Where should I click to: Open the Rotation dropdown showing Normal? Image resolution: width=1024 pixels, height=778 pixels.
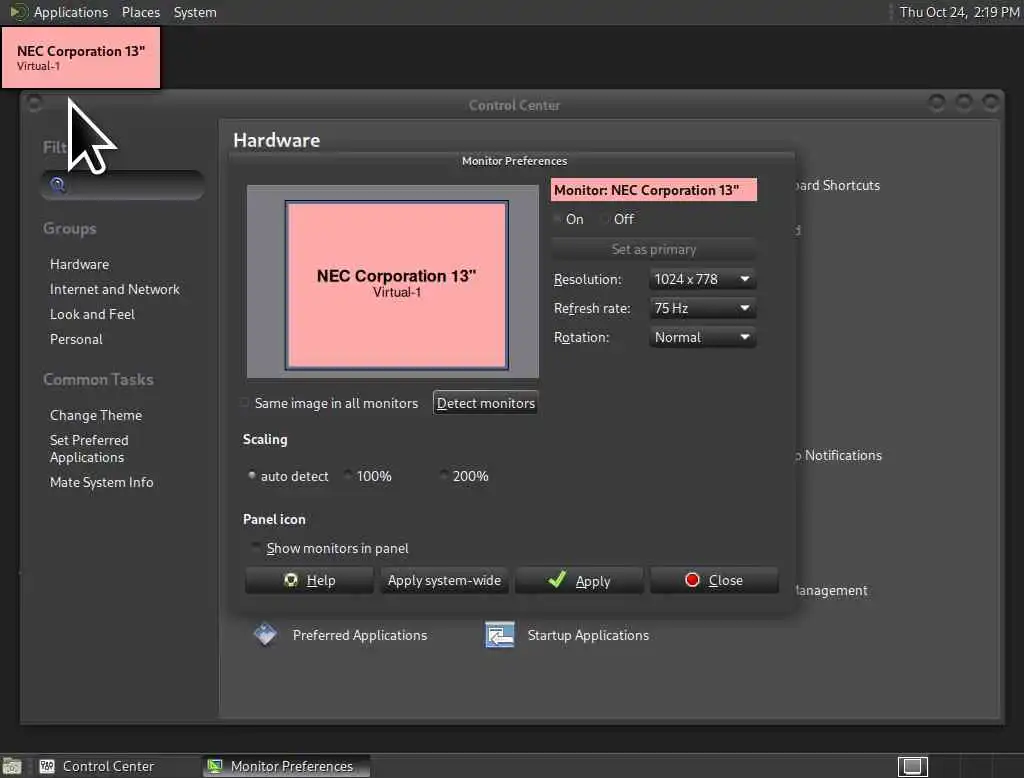point(702,337)
